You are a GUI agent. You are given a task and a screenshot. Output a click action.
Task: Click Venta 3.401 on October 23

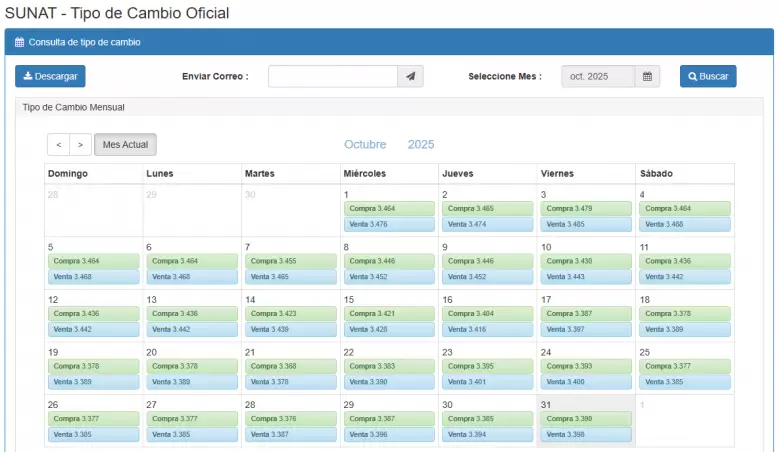tap(487, 381)
